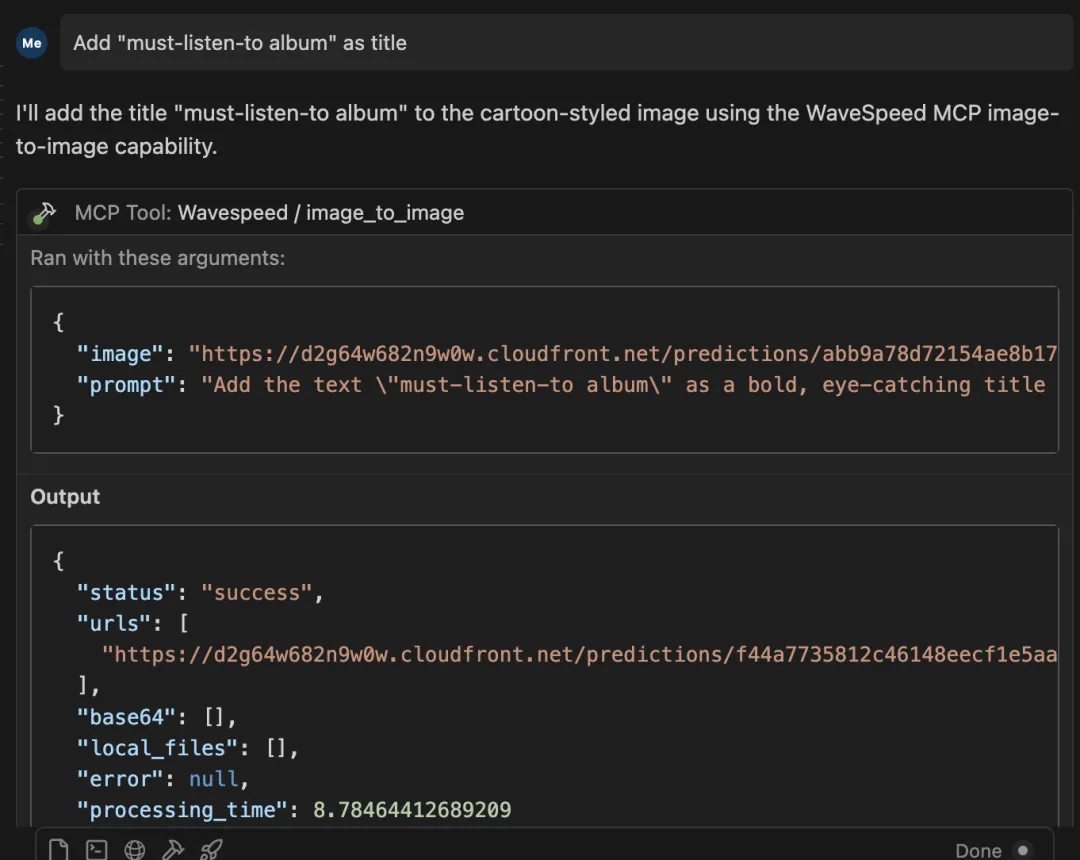The image size is (1080, 860).
Task: Click the Done label
Action: pyautogui.click(x=978, y=851)
